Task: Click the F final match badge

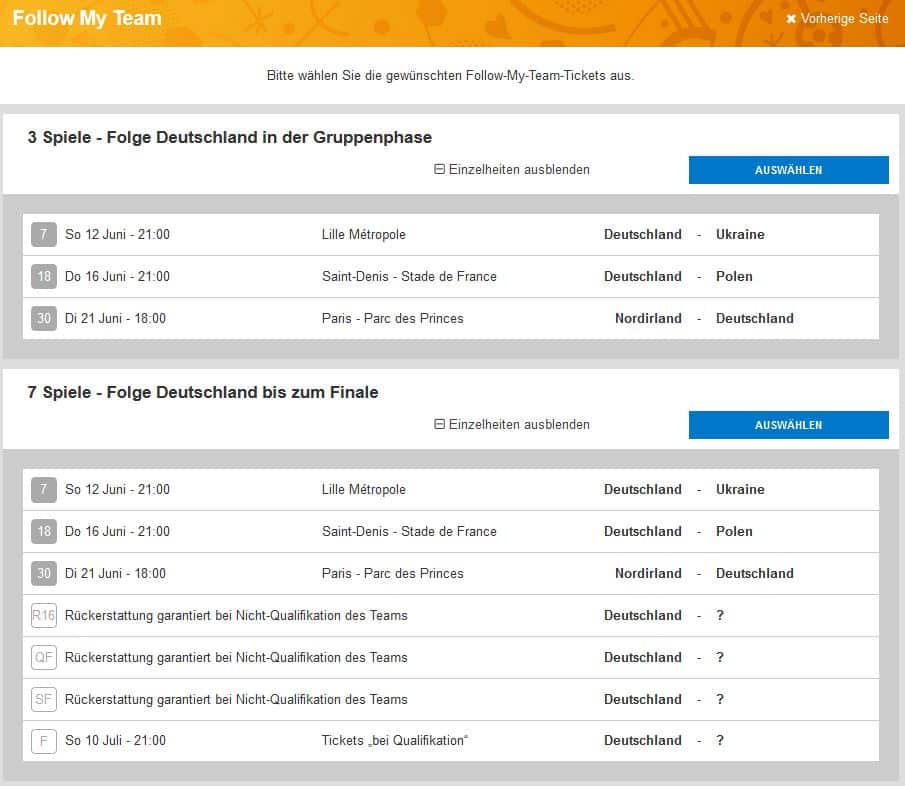Action: pyautogui.click(x=43, y=741)
